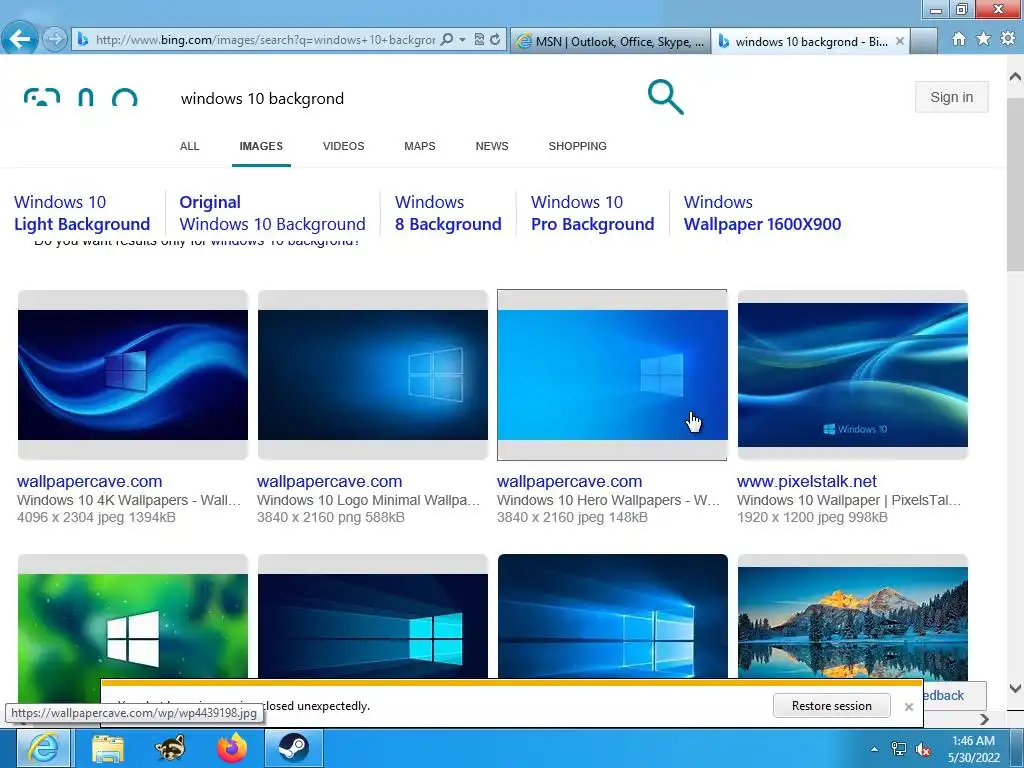Open Windows 10 Pro Background suggestion
The width and height of the screenshot is (1024, 768).
[x=592, y=213]
